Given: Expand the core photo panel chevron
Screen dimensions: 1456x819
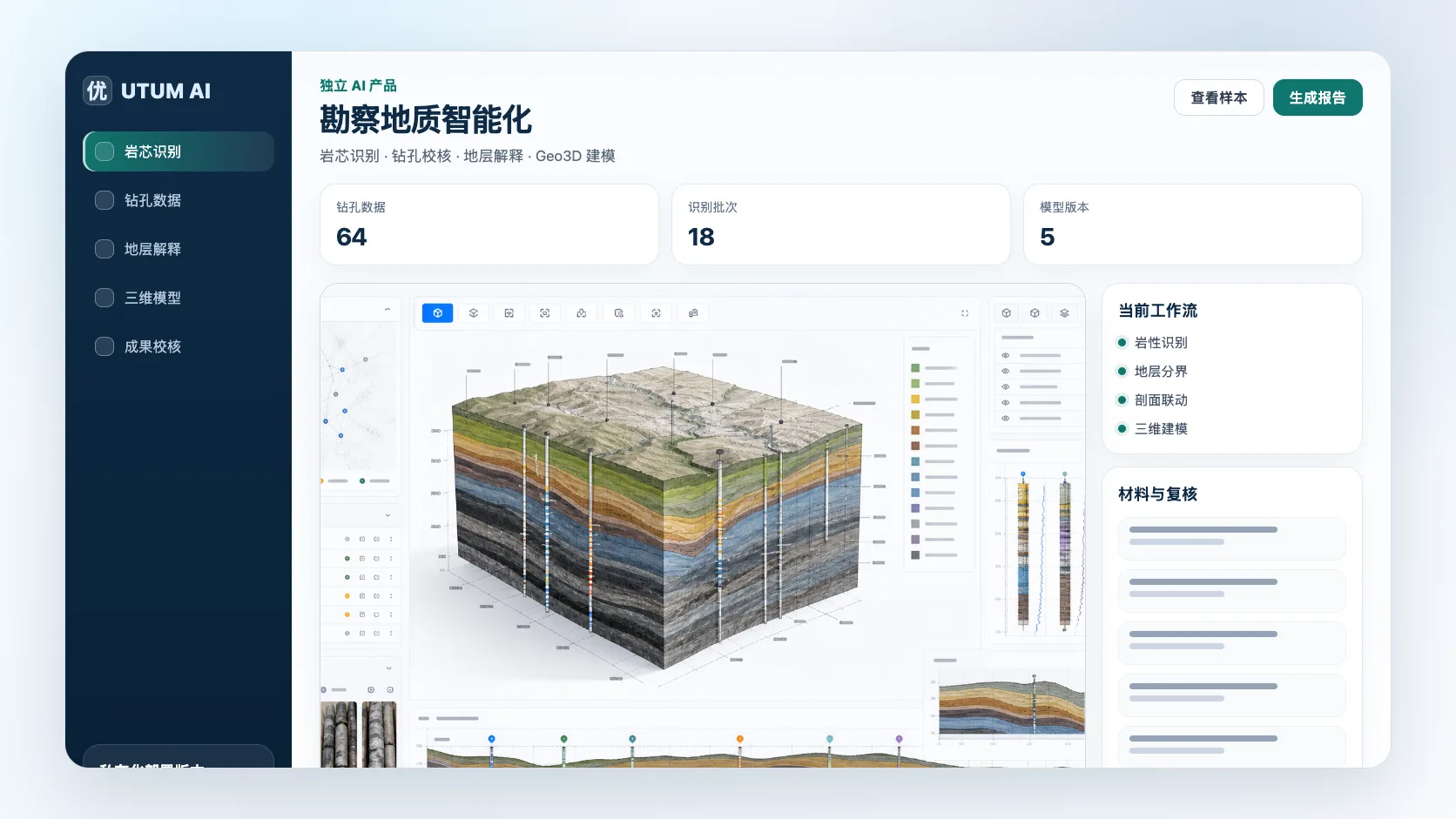Looking at the screenshot, I should (388, 668).
